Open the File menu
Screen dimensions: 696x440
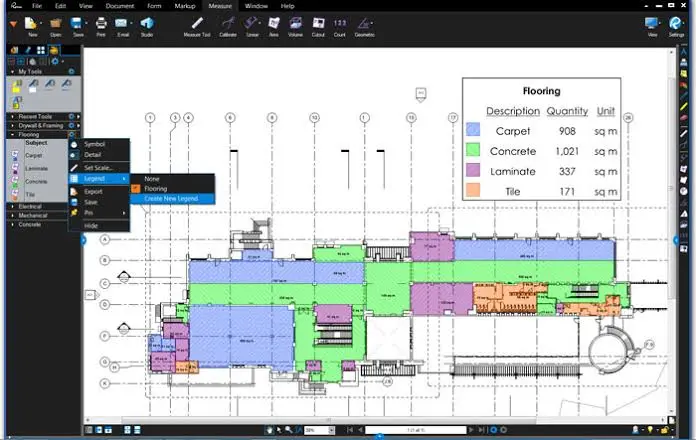pos(37,6)
